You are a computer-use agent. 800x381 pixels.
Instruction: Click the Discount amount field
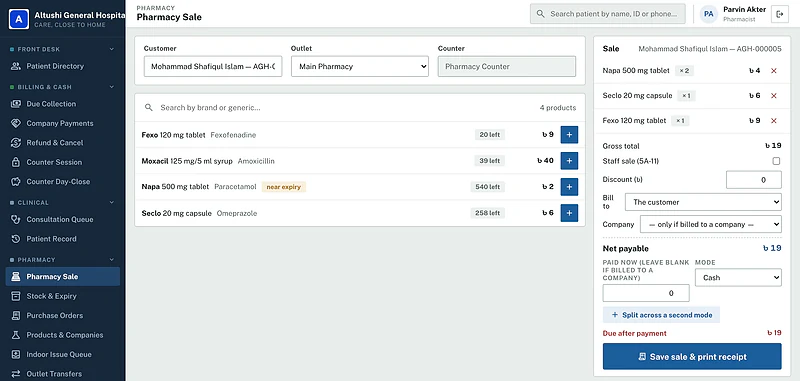[754, 180]
